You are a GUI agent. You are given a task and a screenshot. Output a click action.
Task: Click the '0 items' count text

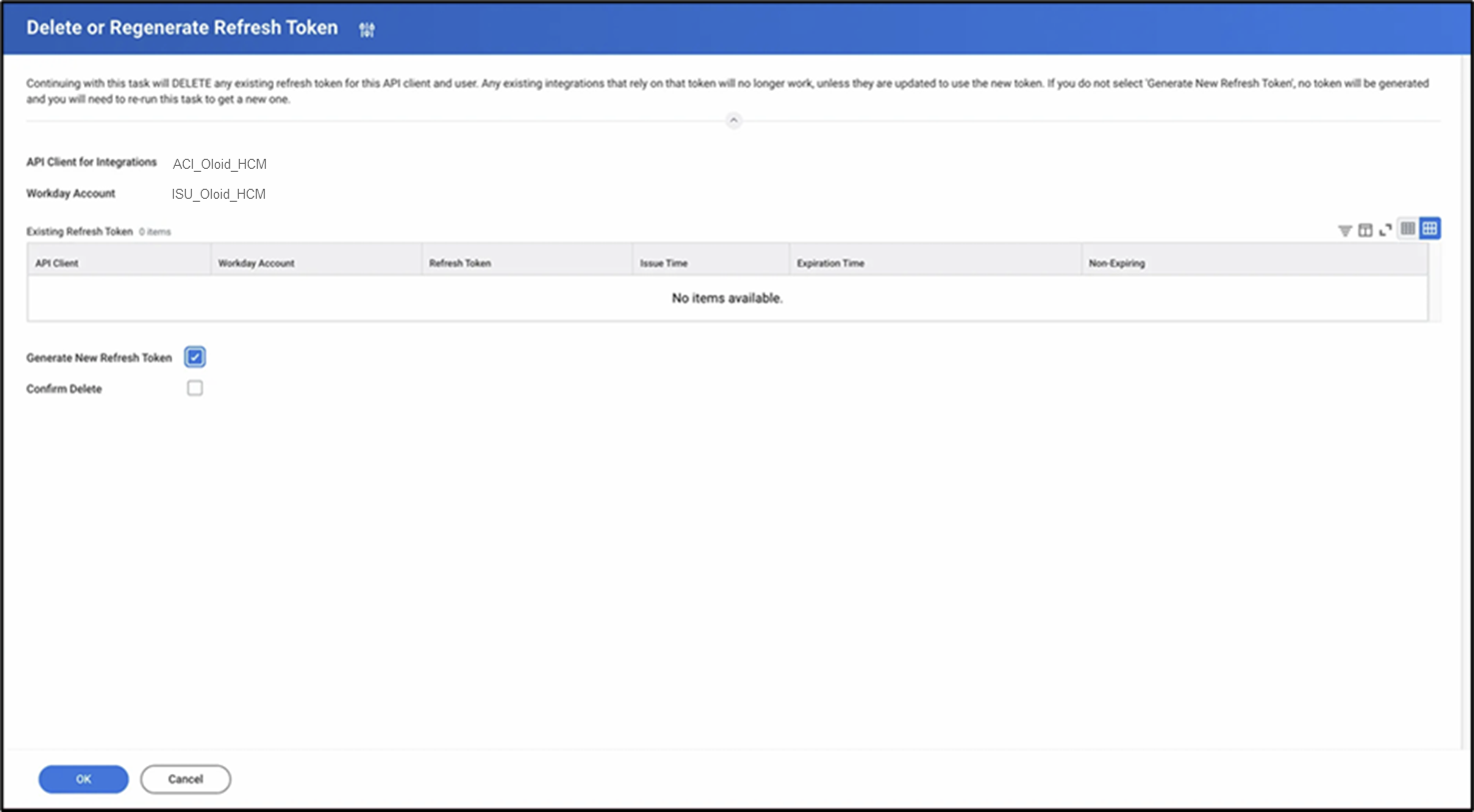coord(155,232)
